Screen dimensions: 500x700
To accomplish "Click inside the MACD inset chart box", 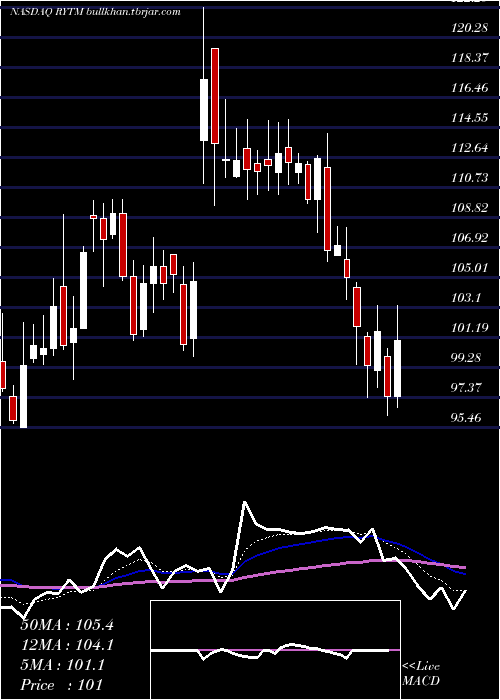I will point(275,650).
